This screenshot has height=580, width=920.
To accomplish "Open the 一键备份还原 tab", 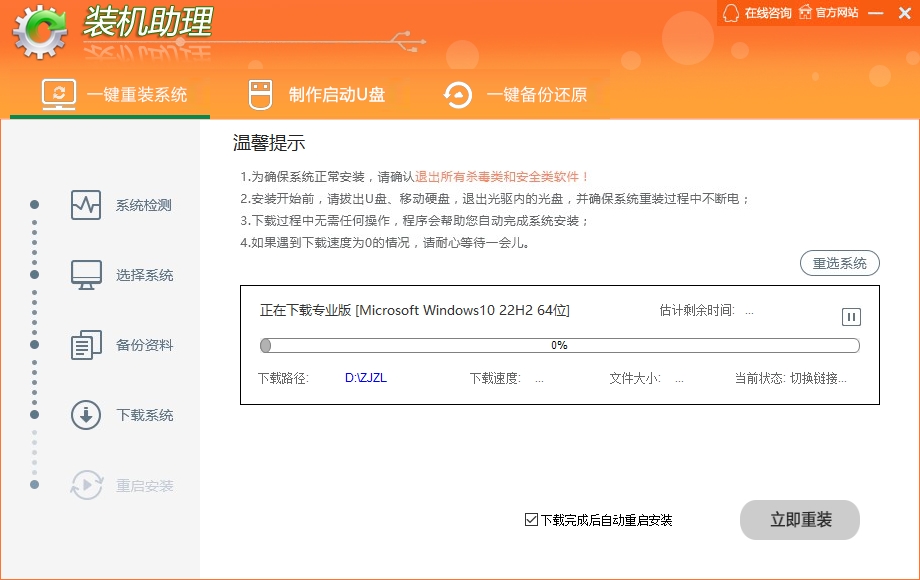I will [515, 94].
